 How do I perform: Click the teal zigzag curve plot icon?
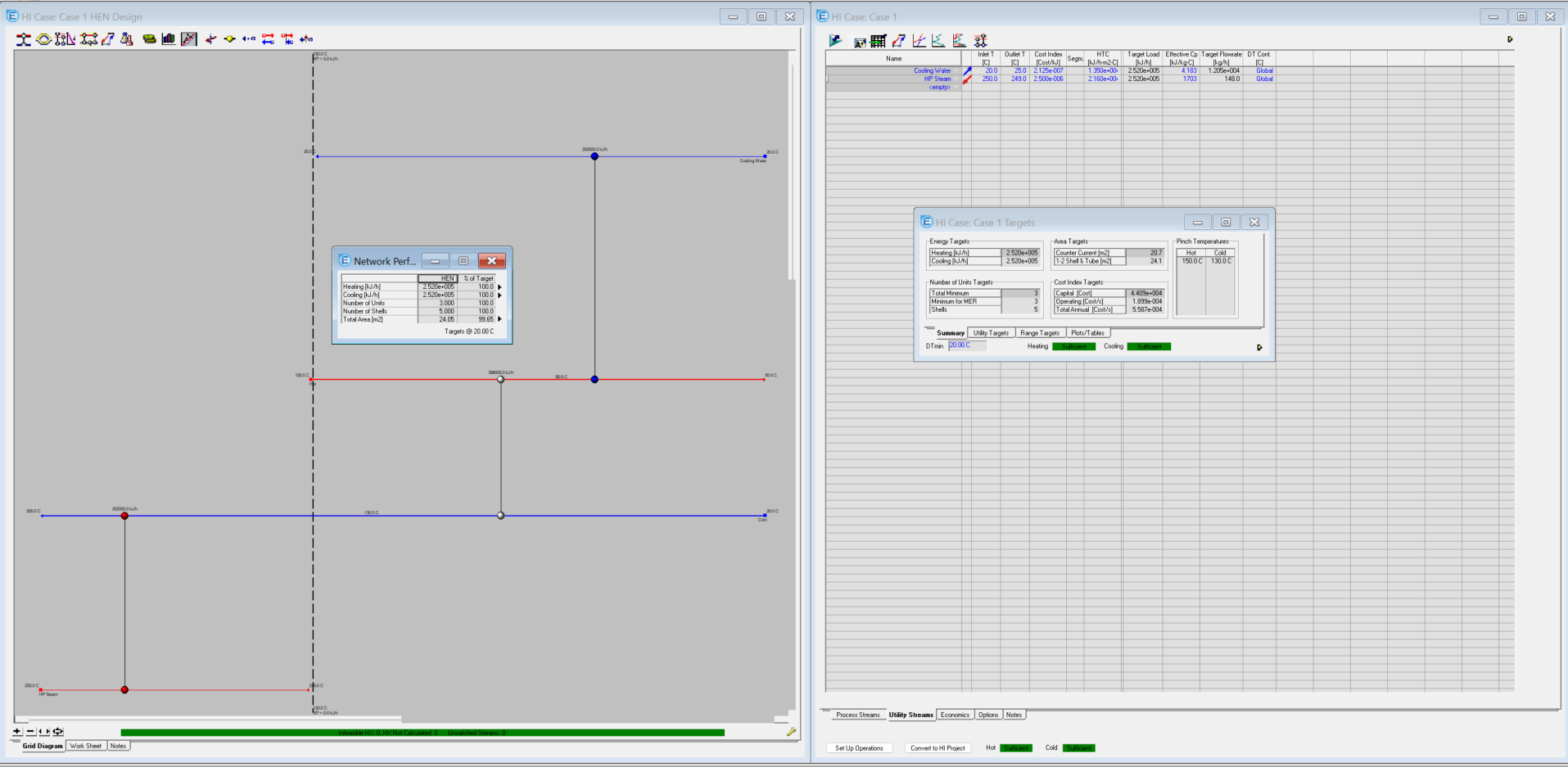pyautogui.click(x=938, y=40)
